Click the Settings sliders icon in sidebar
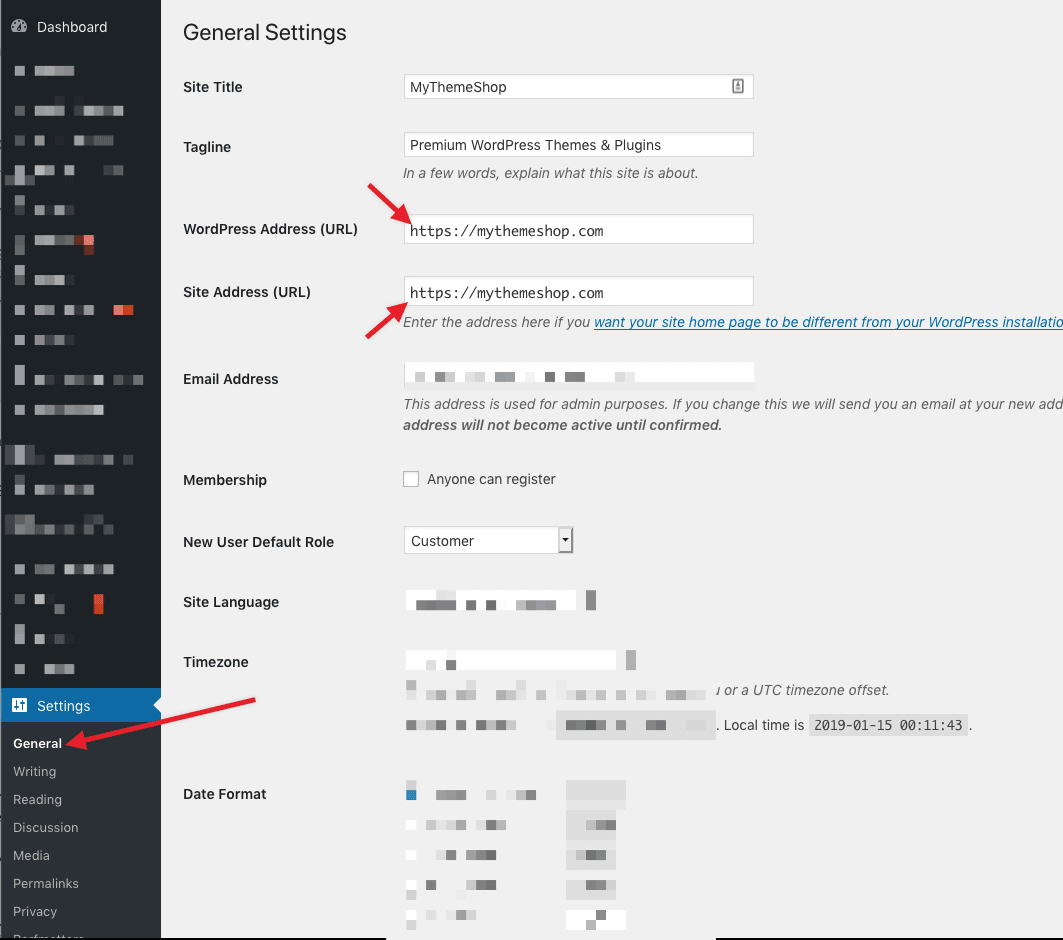Viewport: 1063px width, 940px height. pyautogui.click(x=19, y=706)
